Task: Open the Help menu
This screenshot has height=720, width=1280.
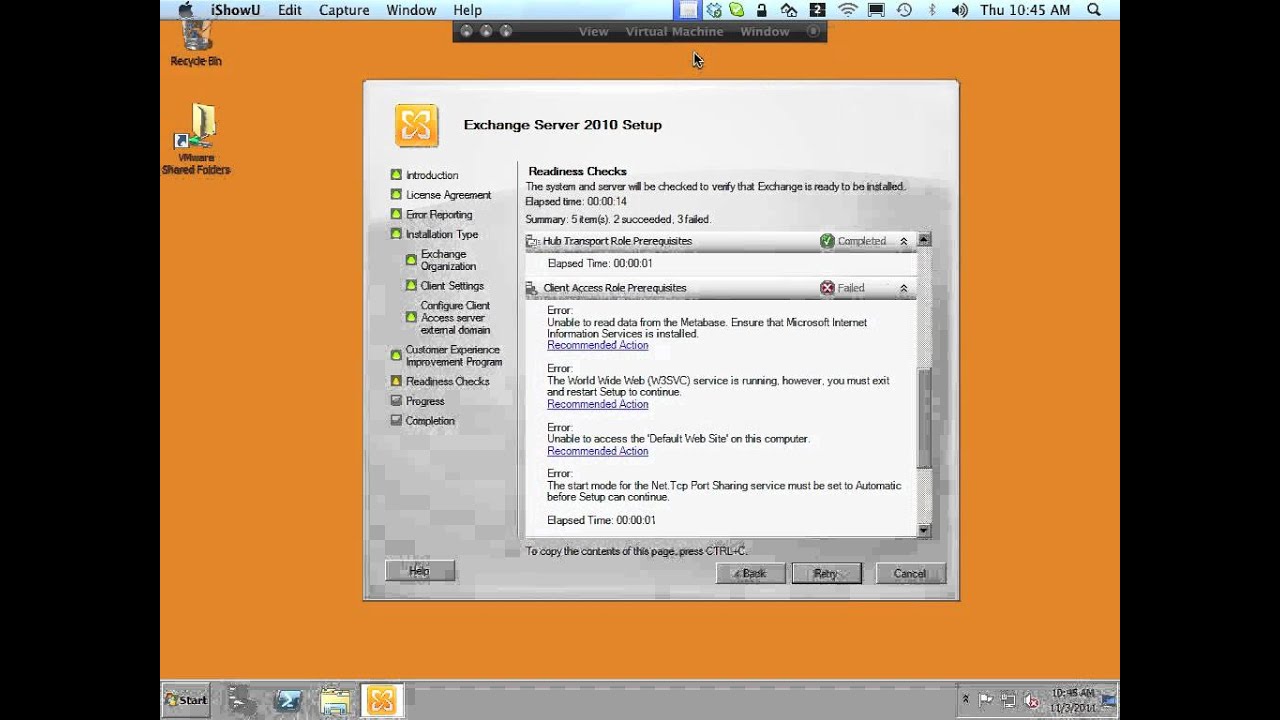Action: coord(467,10)
